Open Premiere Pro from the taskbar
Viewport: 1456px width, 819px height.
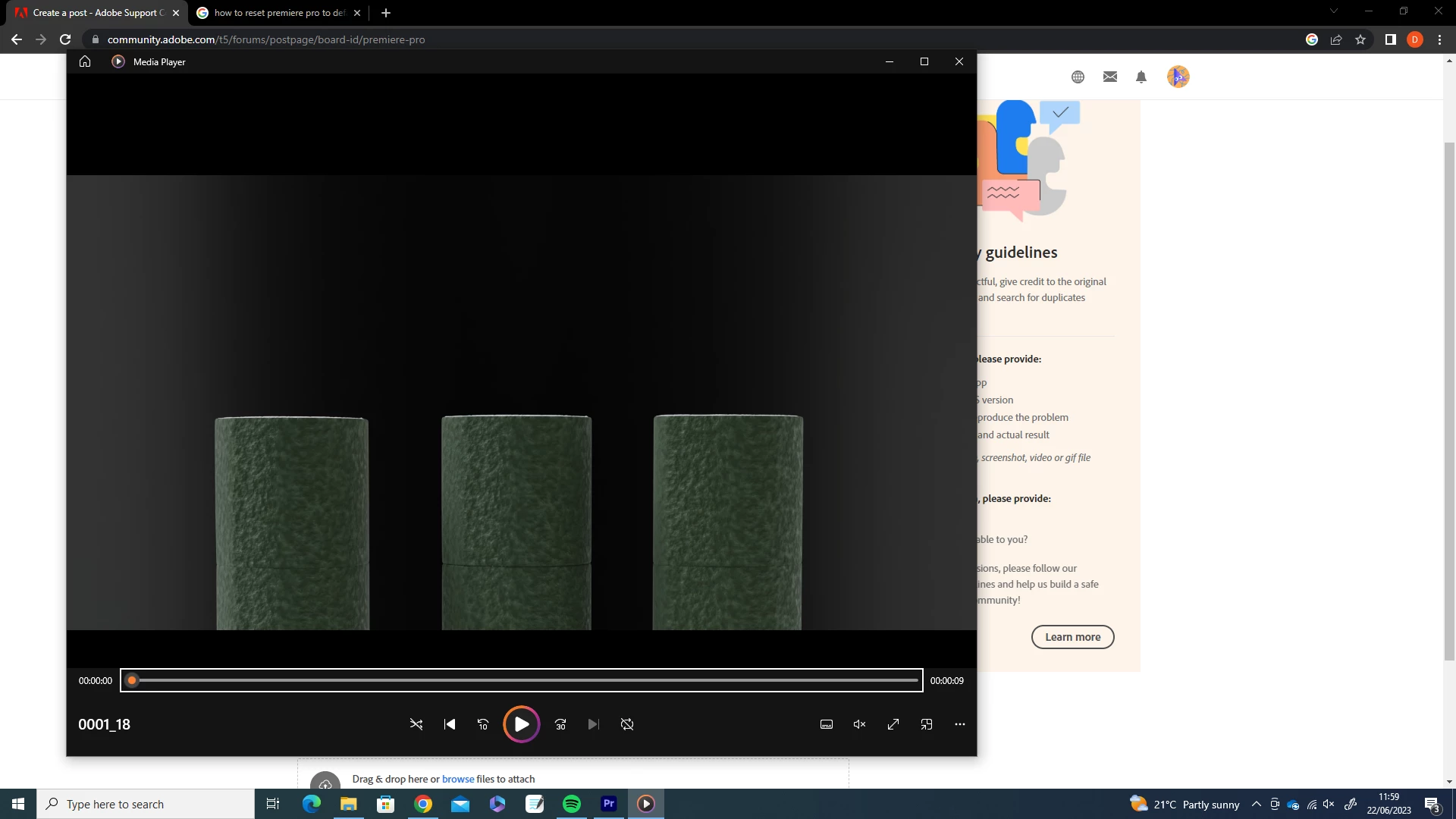tap(609, 804)
